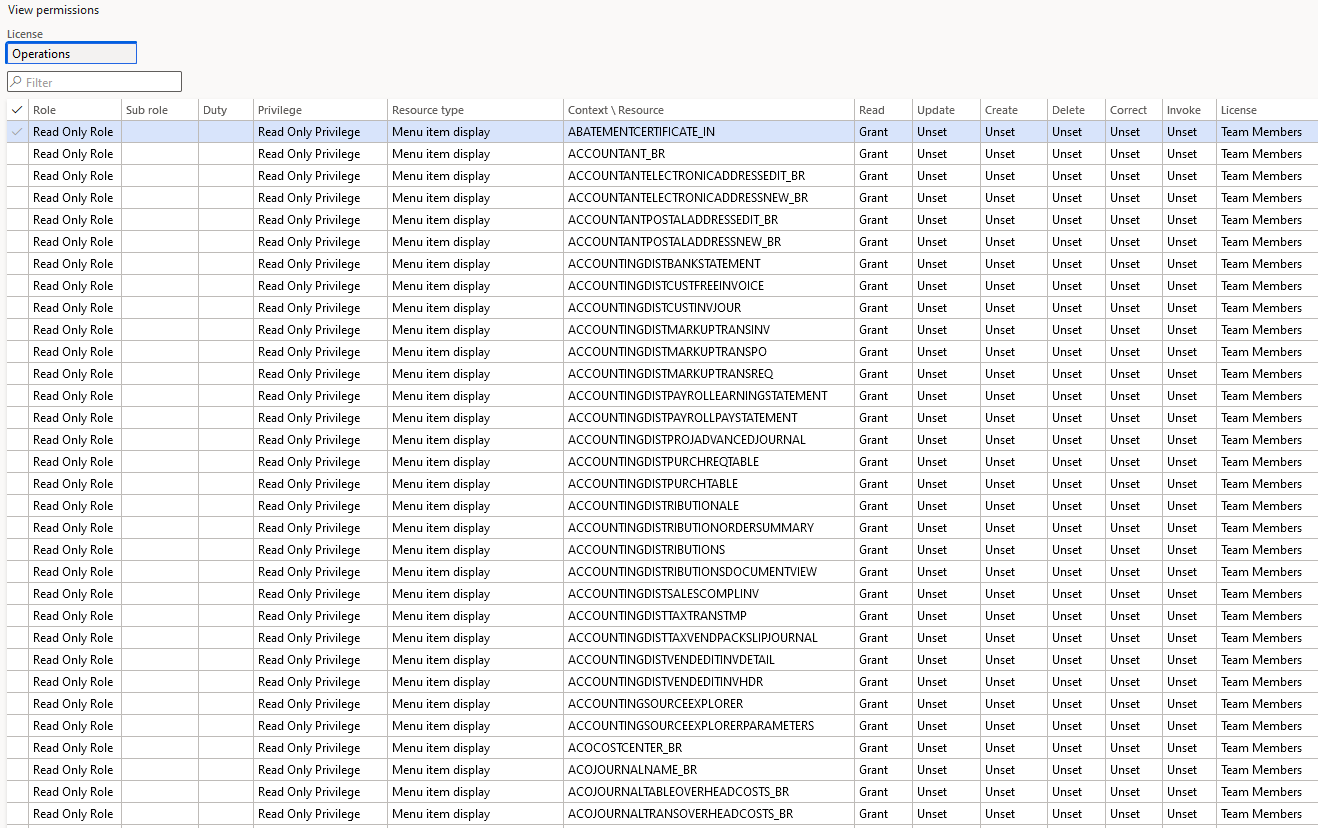Select the ACCOUNTINGDISTCUSTINVJOUR cell

click(709, 308)
